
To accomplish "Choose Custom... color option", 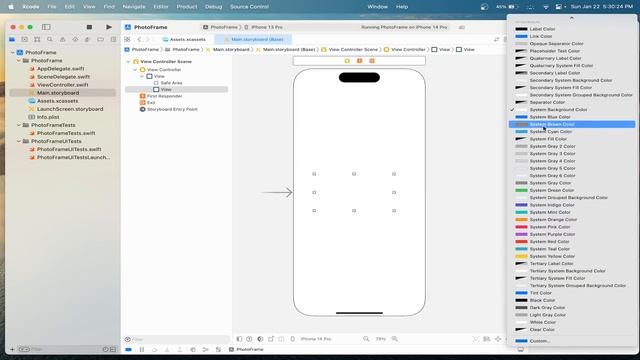I will point(572,341).
